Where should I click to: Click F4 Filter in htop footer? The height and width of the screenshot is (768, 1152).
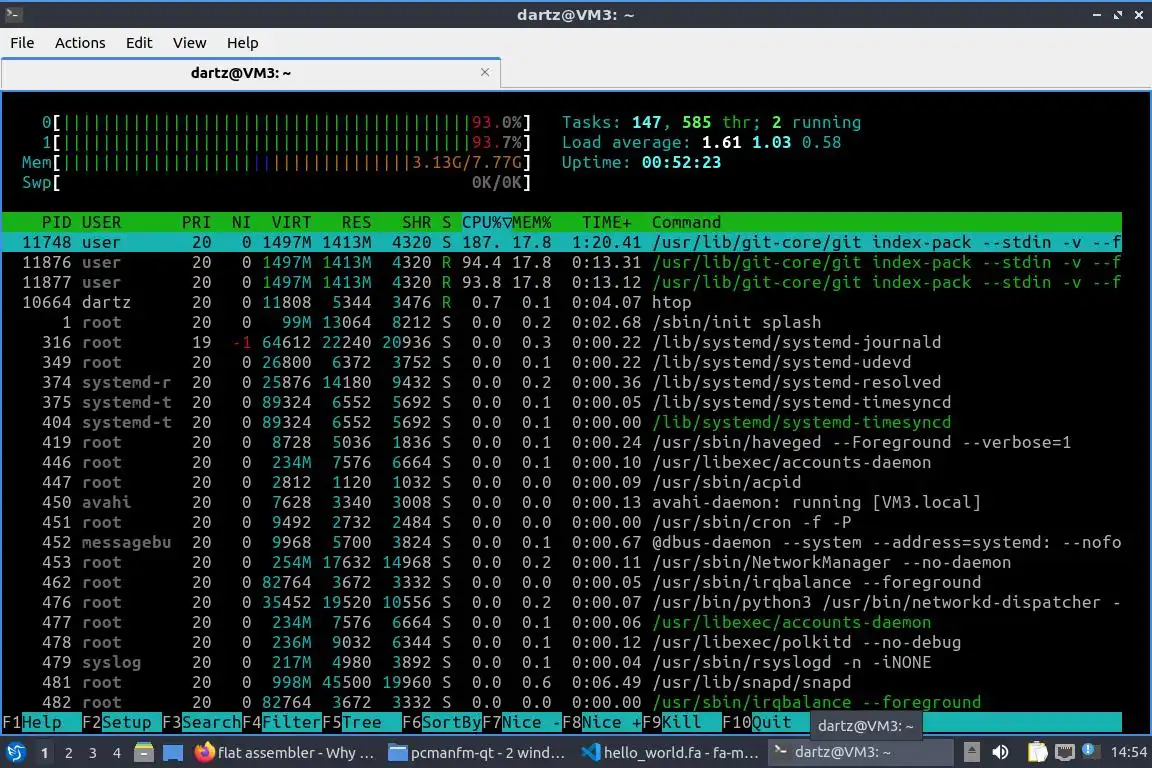pos(281,722)
